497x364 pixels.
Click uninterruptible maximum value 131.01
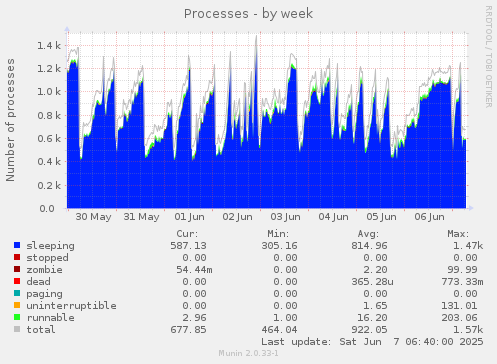[459, 306]
